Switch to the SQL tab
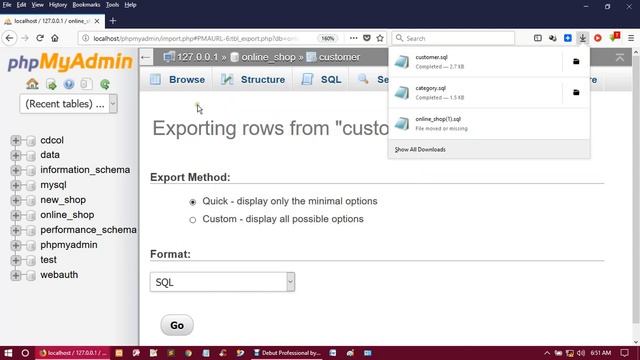This screenshot has height=360, width=640. (x=321, y=80)
